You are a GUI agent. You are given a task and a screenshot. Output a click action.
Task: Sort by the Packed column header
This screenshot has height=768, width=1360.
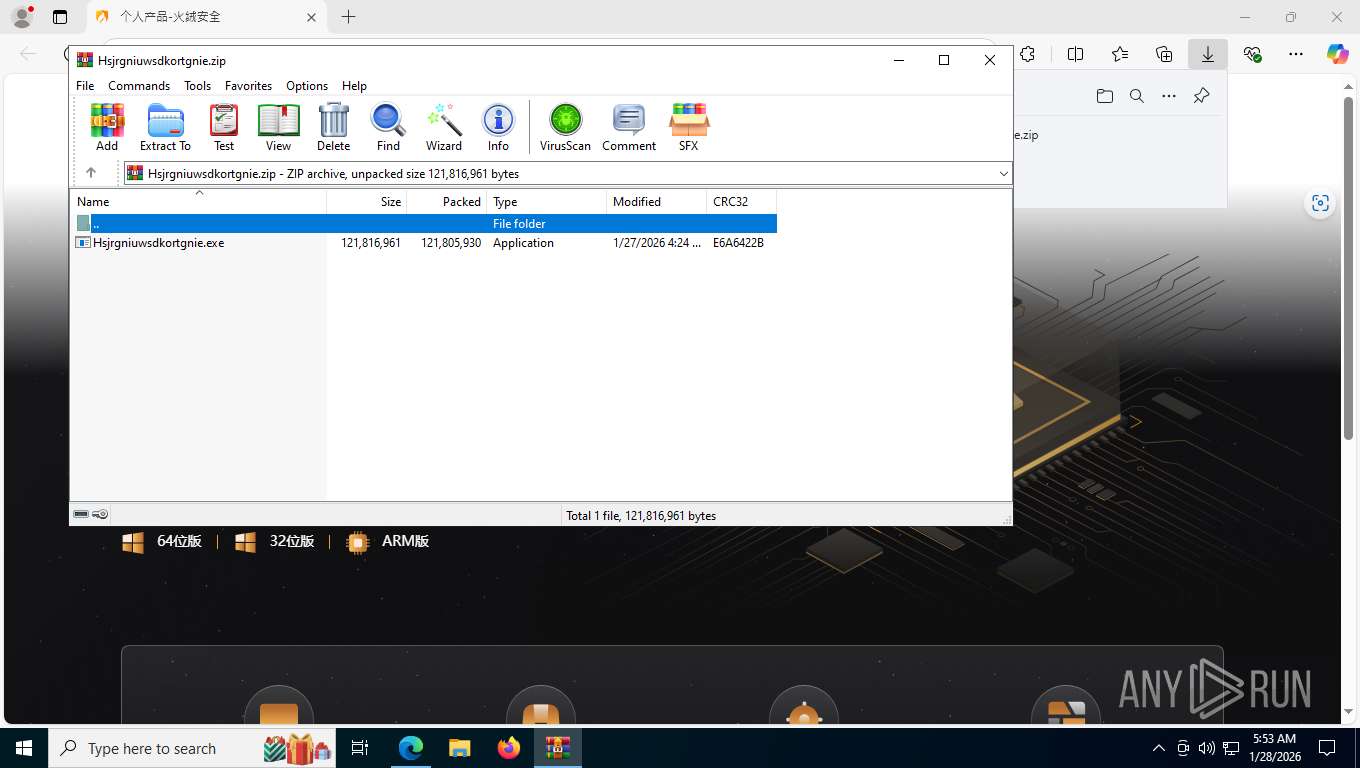pyautogui.click(x=447, y=202)
